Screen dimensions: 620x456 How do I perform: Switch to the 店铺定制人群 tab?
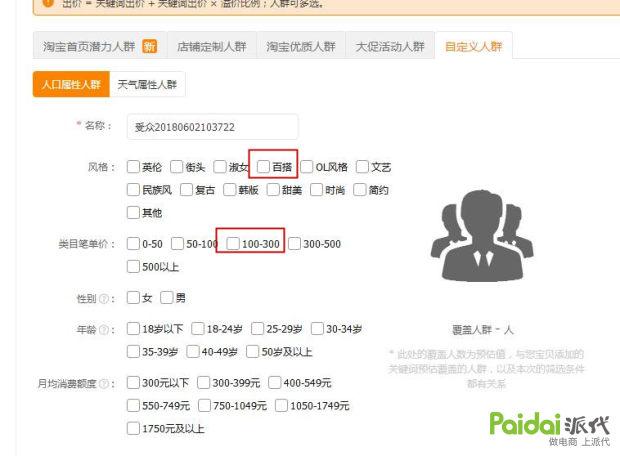pos(213,47)
